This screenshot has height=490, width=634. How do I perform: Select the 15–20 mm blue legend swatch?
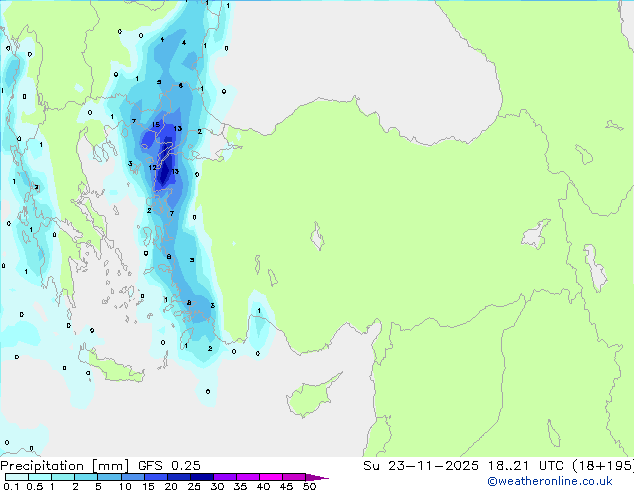pyautogui.click(x=155, y=477)
